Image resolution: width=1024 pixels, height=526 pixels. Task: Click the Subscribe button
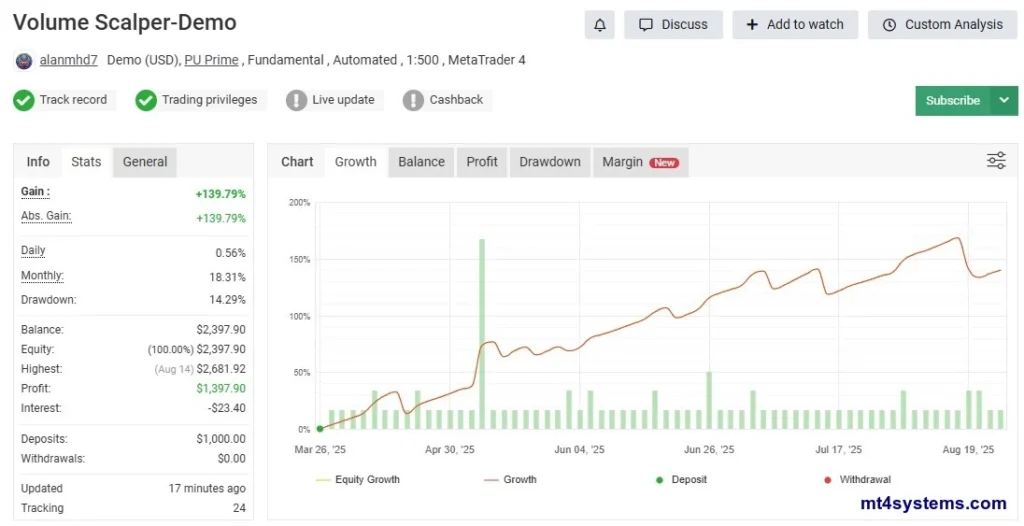point(953,101)
